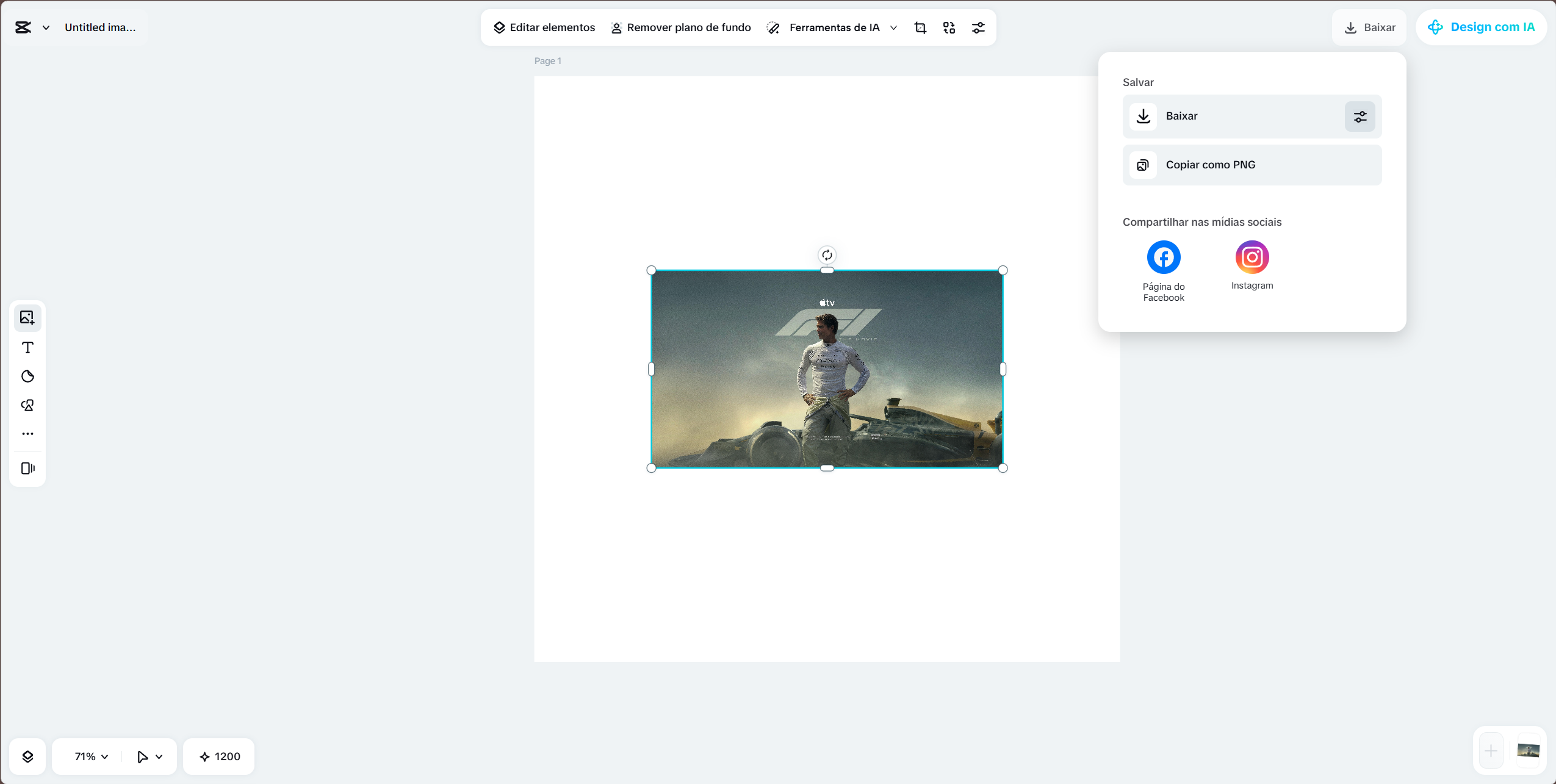Expand the cursor tool chevron

[x=159, y=757]
